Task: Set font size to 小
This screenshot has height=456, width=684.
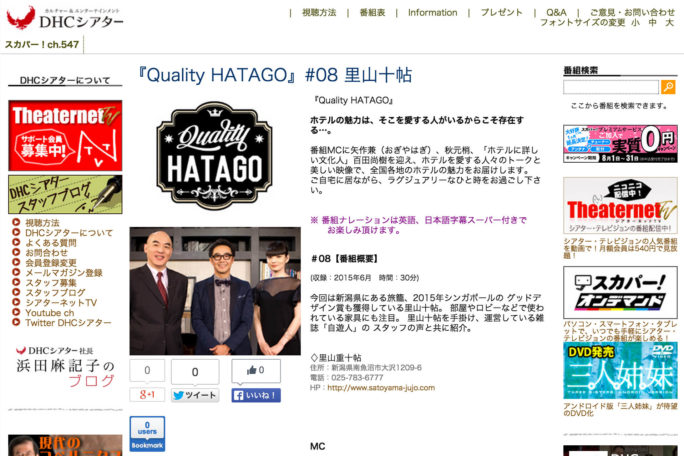Action: (x=636, y=23)
